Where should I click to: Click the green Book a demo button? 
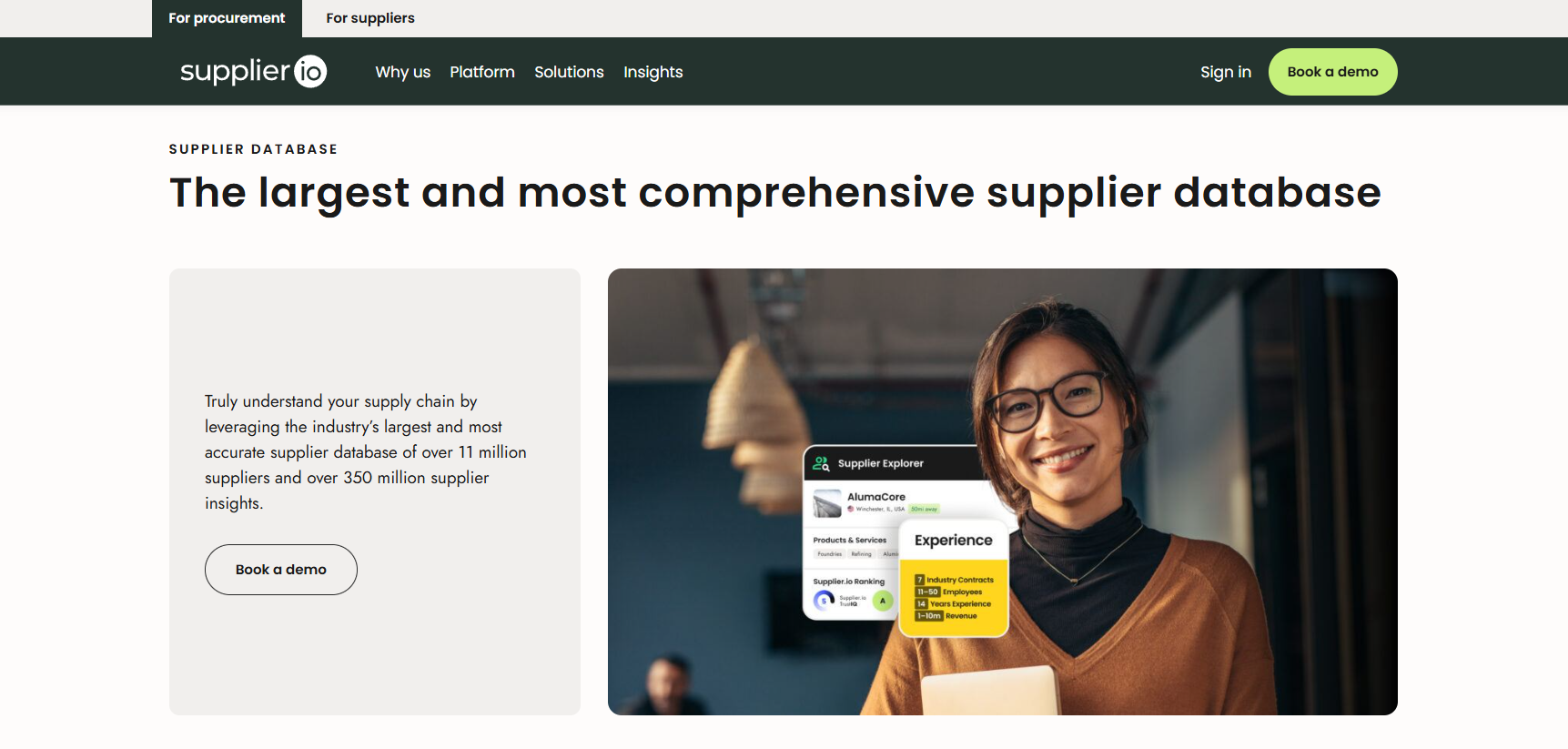point(1333,72)
